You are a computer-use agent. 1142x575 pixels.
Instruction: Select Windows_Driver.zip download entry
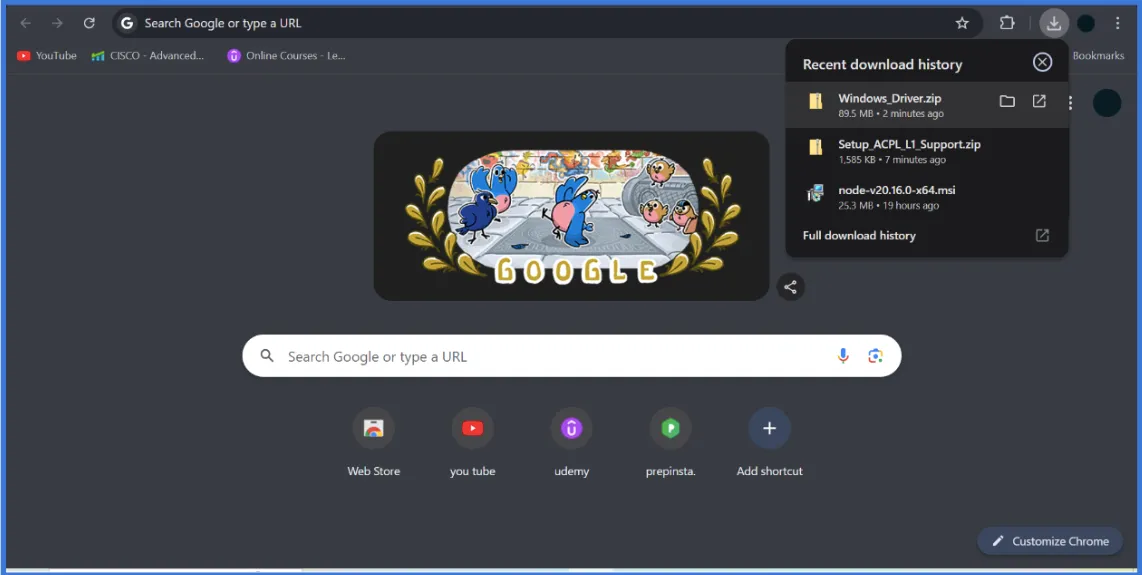(x=926, y=105)
